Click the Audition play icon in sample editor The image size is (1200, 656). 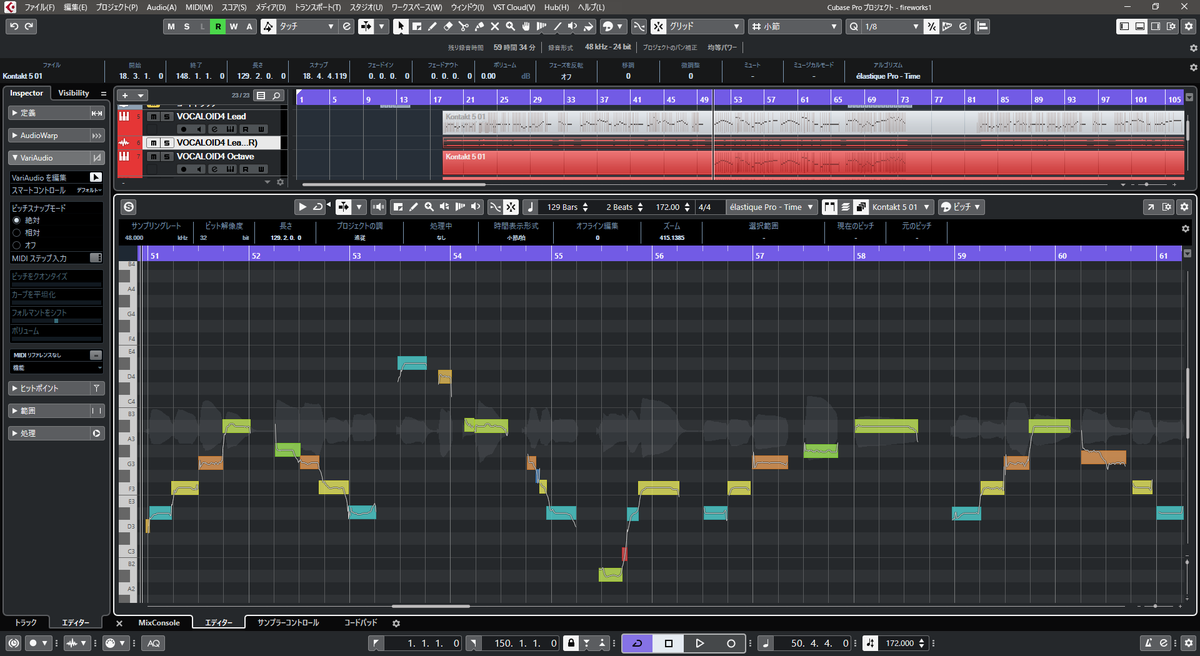(304, 207)
